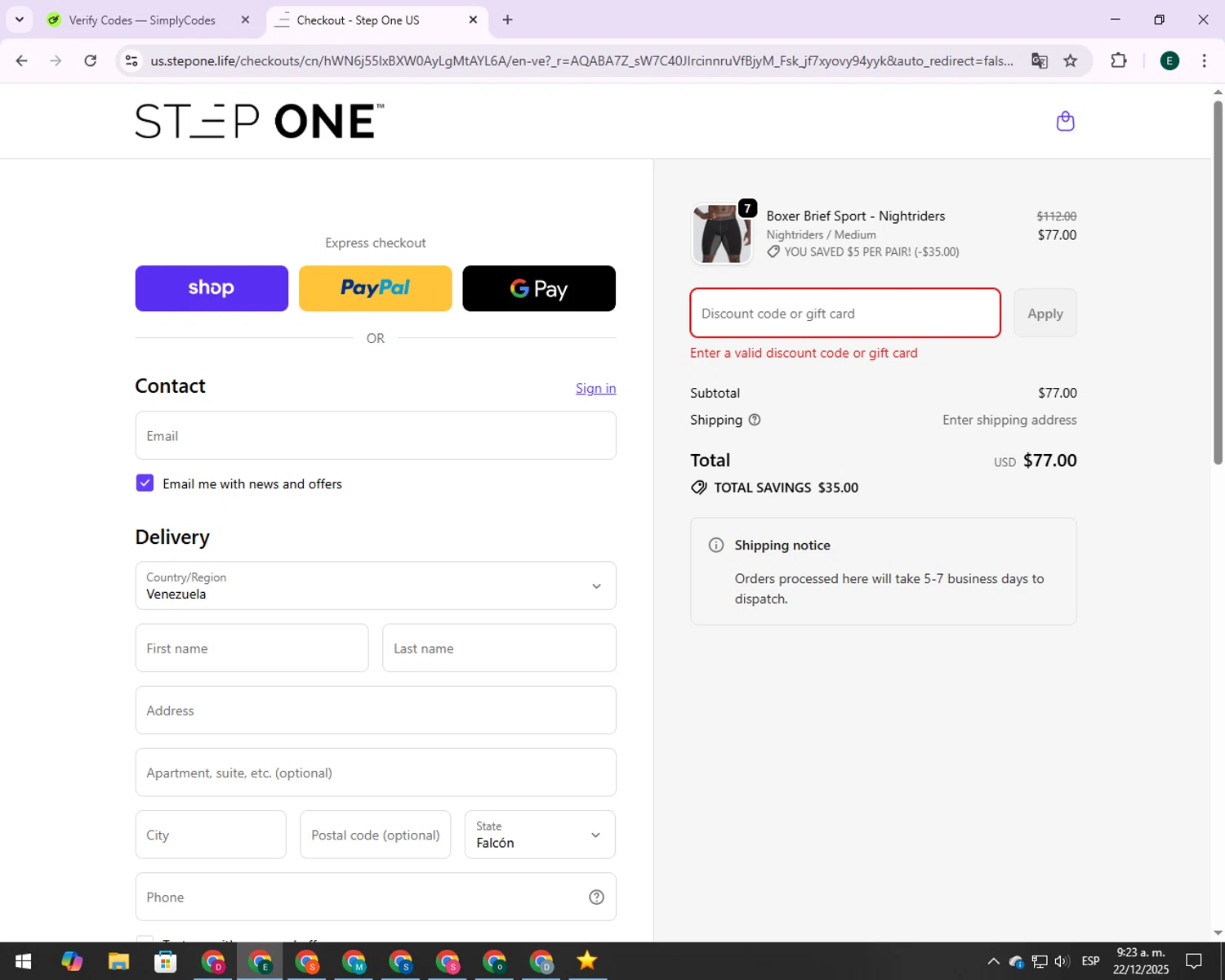Switch to the Verify Codes — SimplyCodes tab

pos(142,20)
